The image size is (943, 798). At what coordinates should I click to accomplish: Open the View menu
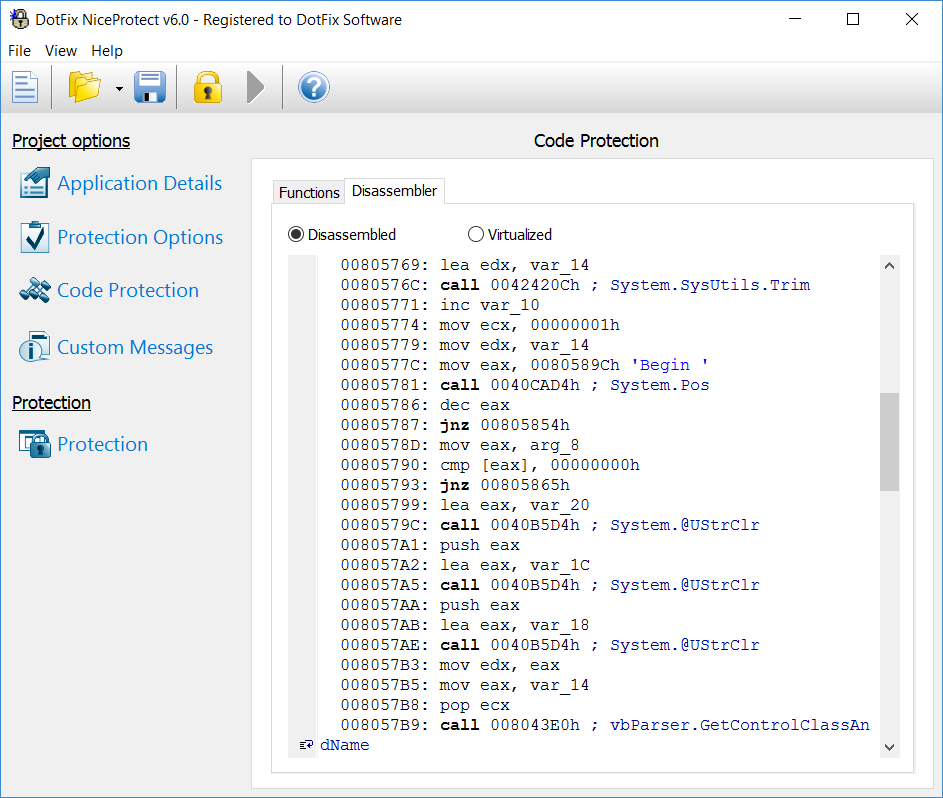(x=61, y=51)
